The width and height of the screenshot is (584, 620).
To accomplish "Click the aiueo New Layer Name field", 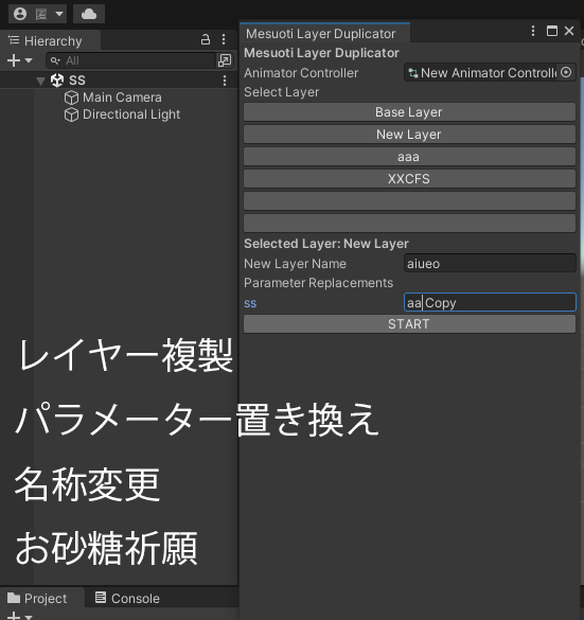I will pyautogui.click(x=490, y=263).
